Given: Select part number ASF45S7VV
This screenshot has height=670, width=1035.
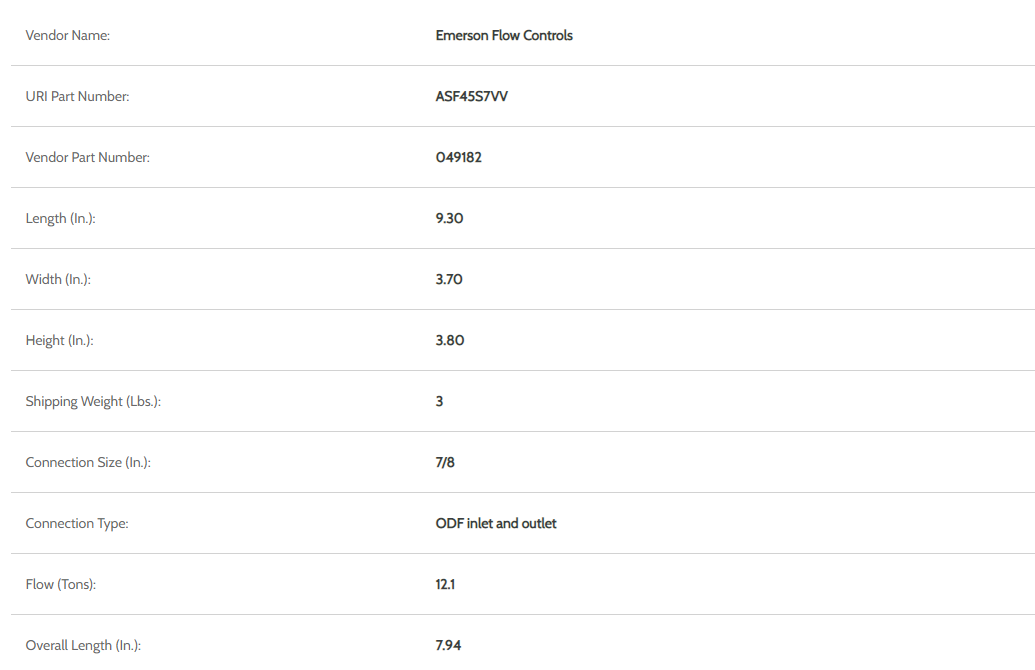Looking at the screenshot, I should tap(471, 97).
